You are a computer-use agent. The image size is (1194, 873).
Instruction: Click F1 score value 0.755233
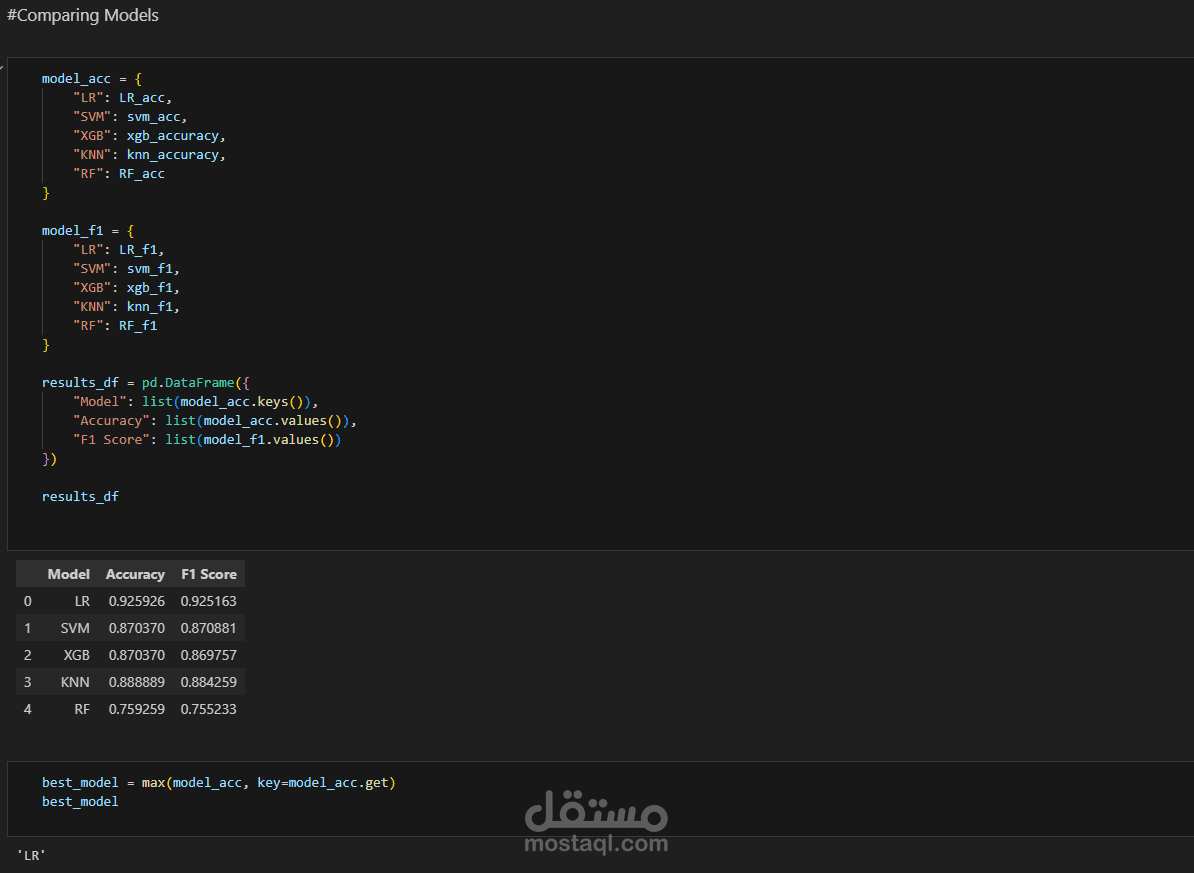coord(209,709)
